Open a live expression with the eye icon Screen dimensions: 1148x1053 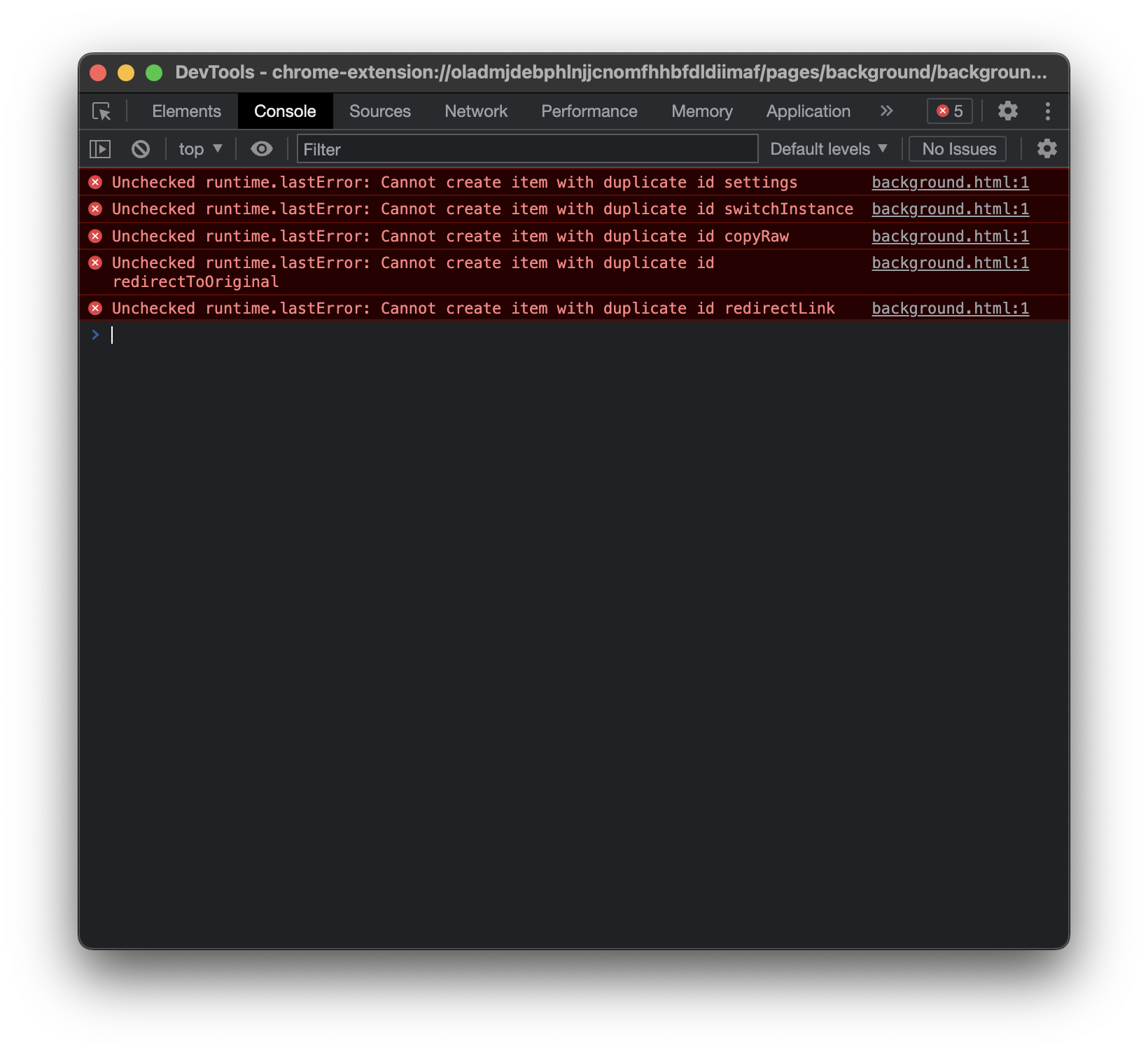262,148
